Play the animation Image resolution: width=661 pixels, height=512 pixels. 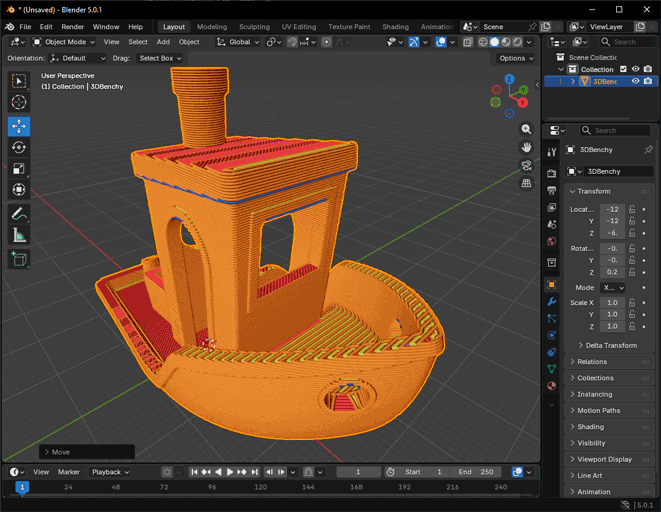(230, 472)
